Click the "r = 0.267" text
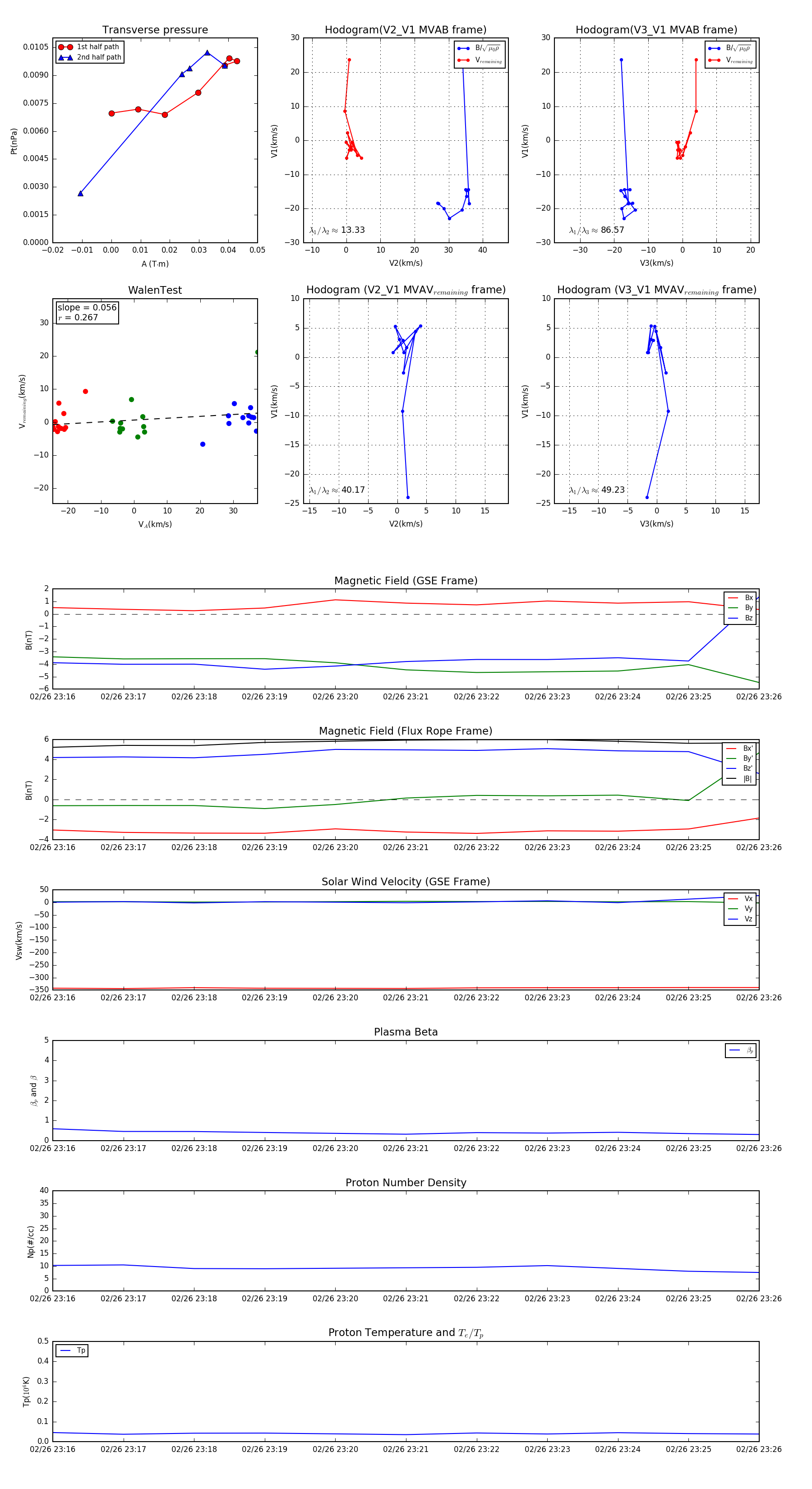812x1489 pixels. pos(78,317)
